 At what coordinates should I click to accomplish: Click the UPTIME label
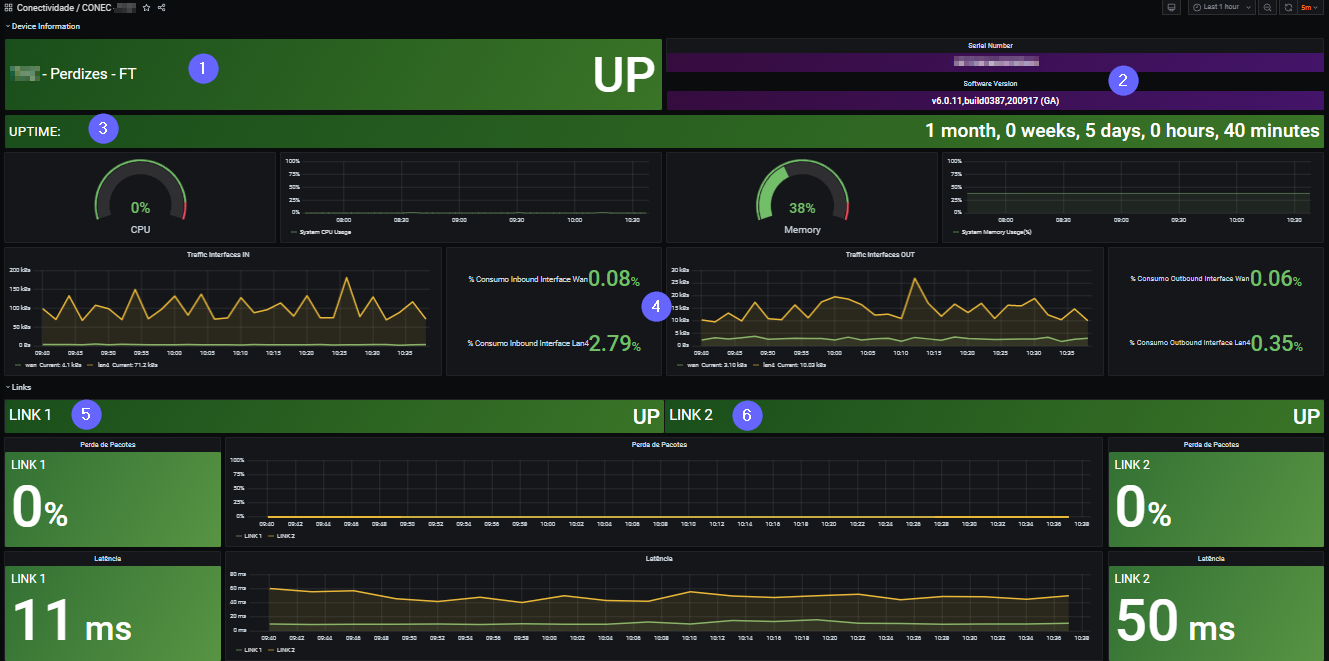click(34, 131)
